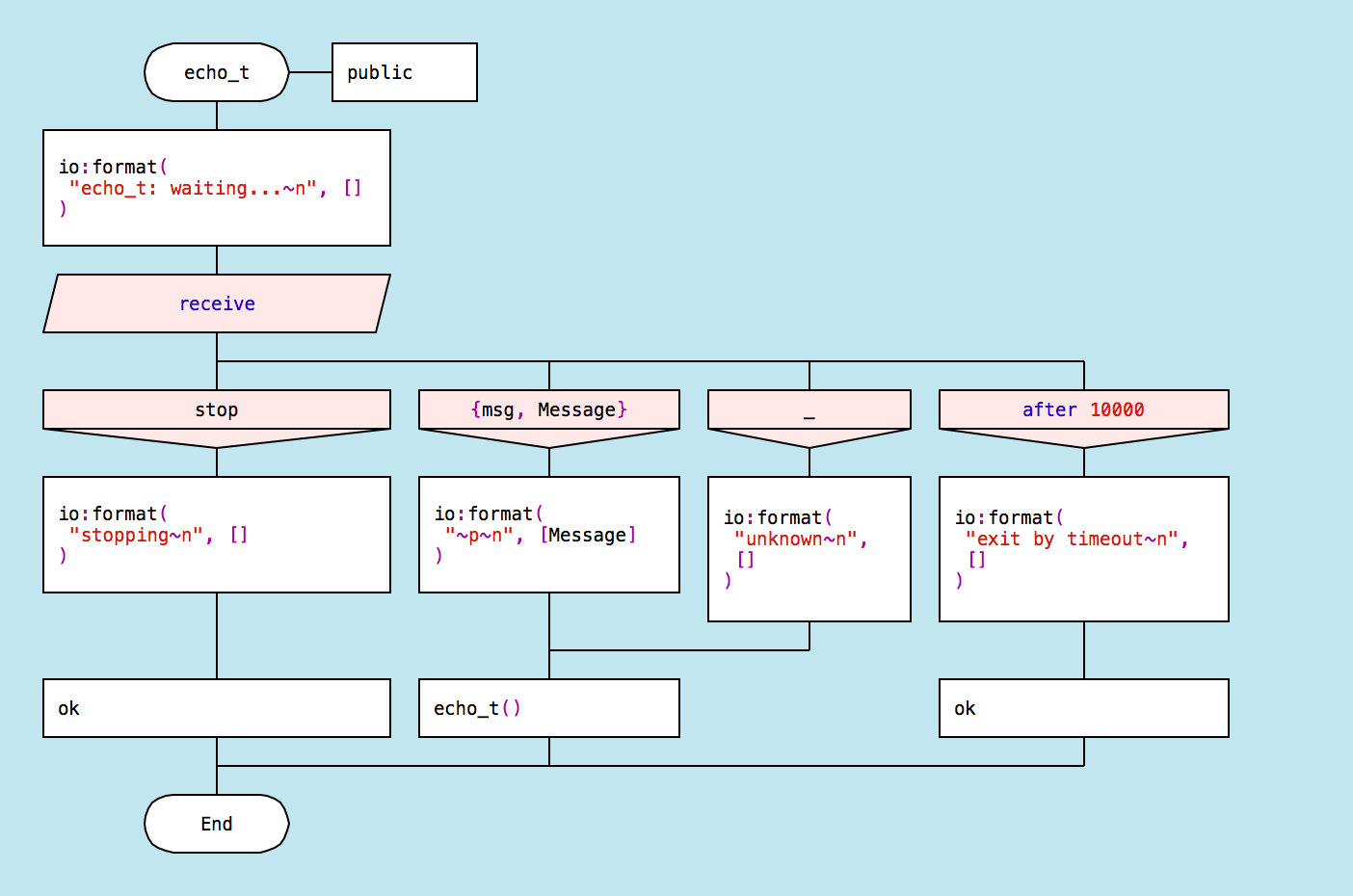
Task: Select the after 10000 timeout header
Action: click(x=1084, y=409)
